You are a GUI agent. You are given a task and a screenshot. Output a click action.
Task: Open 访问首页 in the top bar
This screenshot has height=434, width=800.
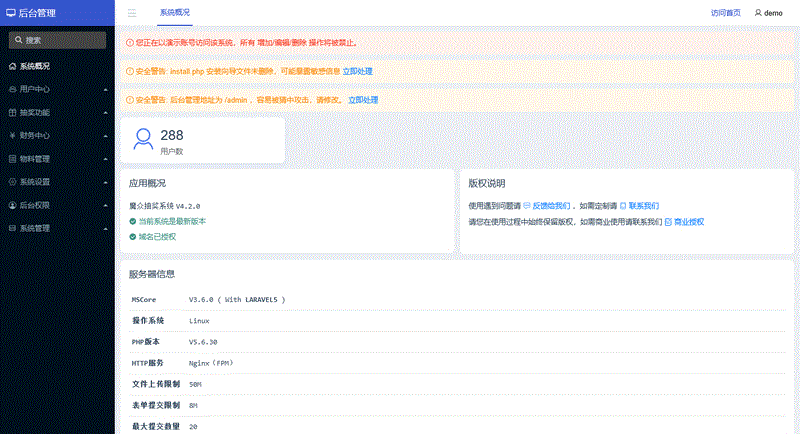pyautogui.click(x=725, y=13)
